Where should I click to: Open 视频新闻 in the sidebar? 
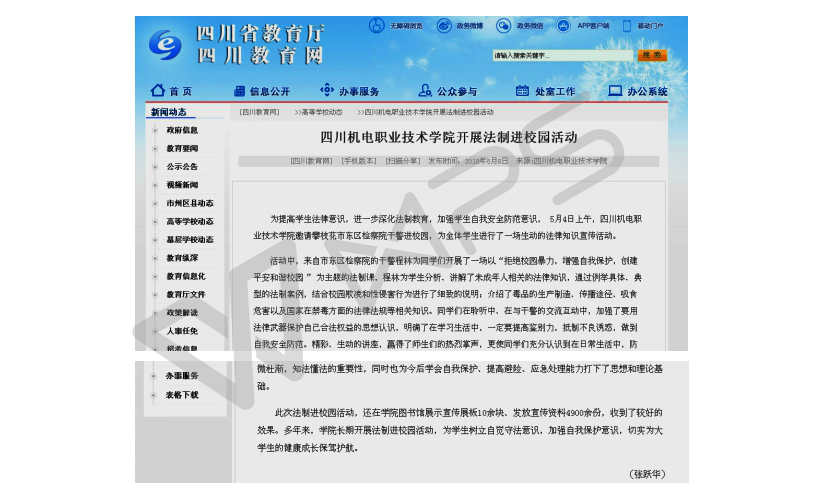[x=182, y=185]
